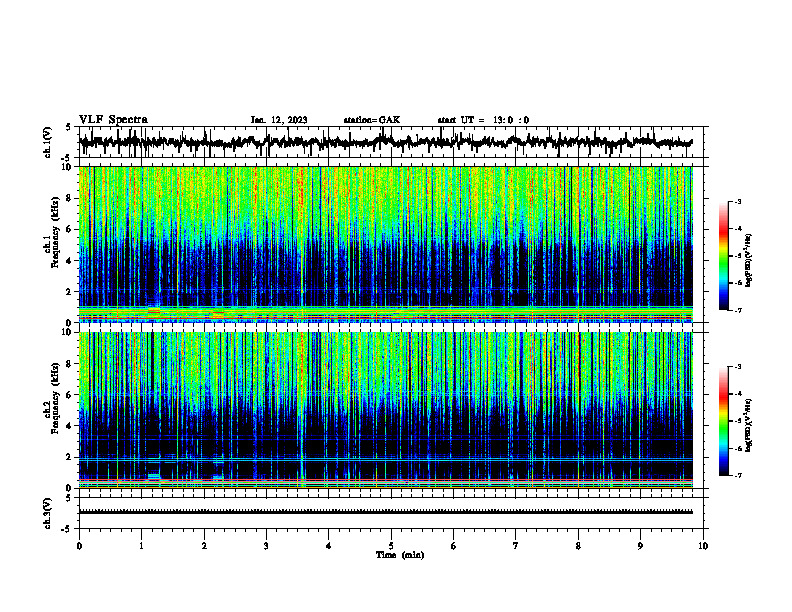The height and width of the screenshot is (612, 792).
Task: Click the "station=GAK" label
Action: tap(372, 120)
